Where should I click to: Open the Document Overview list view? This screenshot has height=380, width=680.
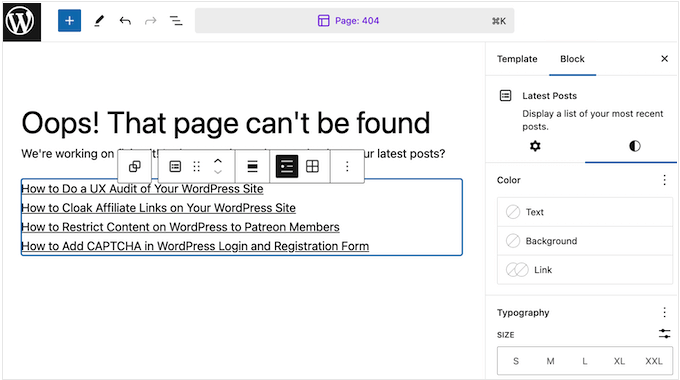(176, 21)
